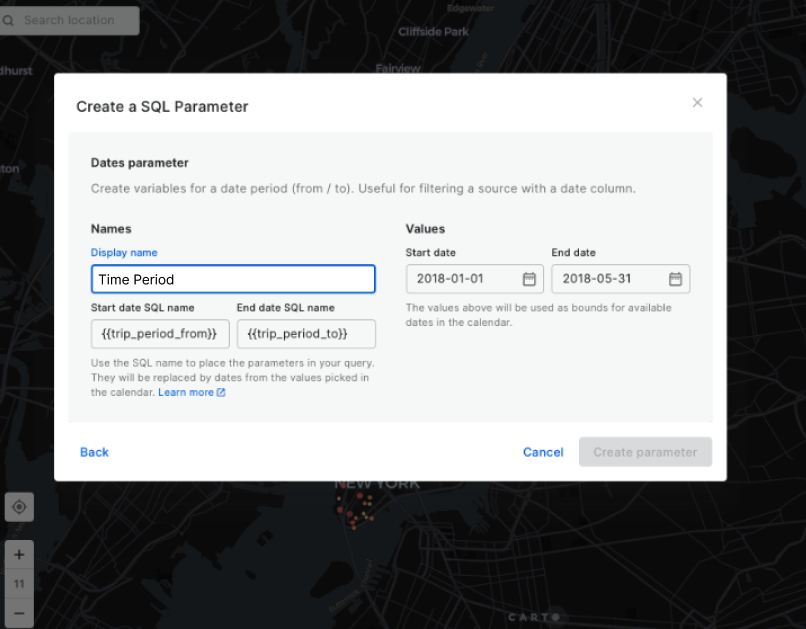Zoom in the map with plus button
The width and height of the screenshot is (806, 629).
[19, 554]
